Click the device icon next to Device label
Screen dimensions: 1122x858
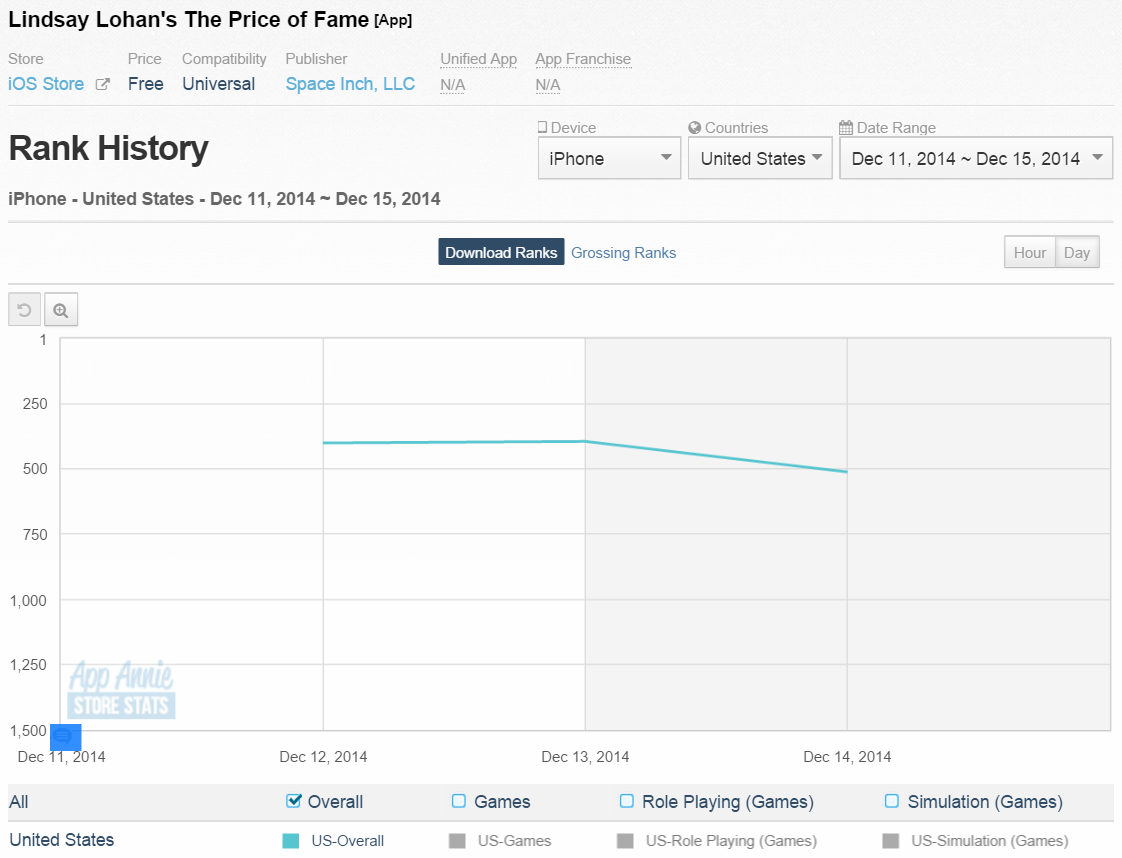point(542,127)
